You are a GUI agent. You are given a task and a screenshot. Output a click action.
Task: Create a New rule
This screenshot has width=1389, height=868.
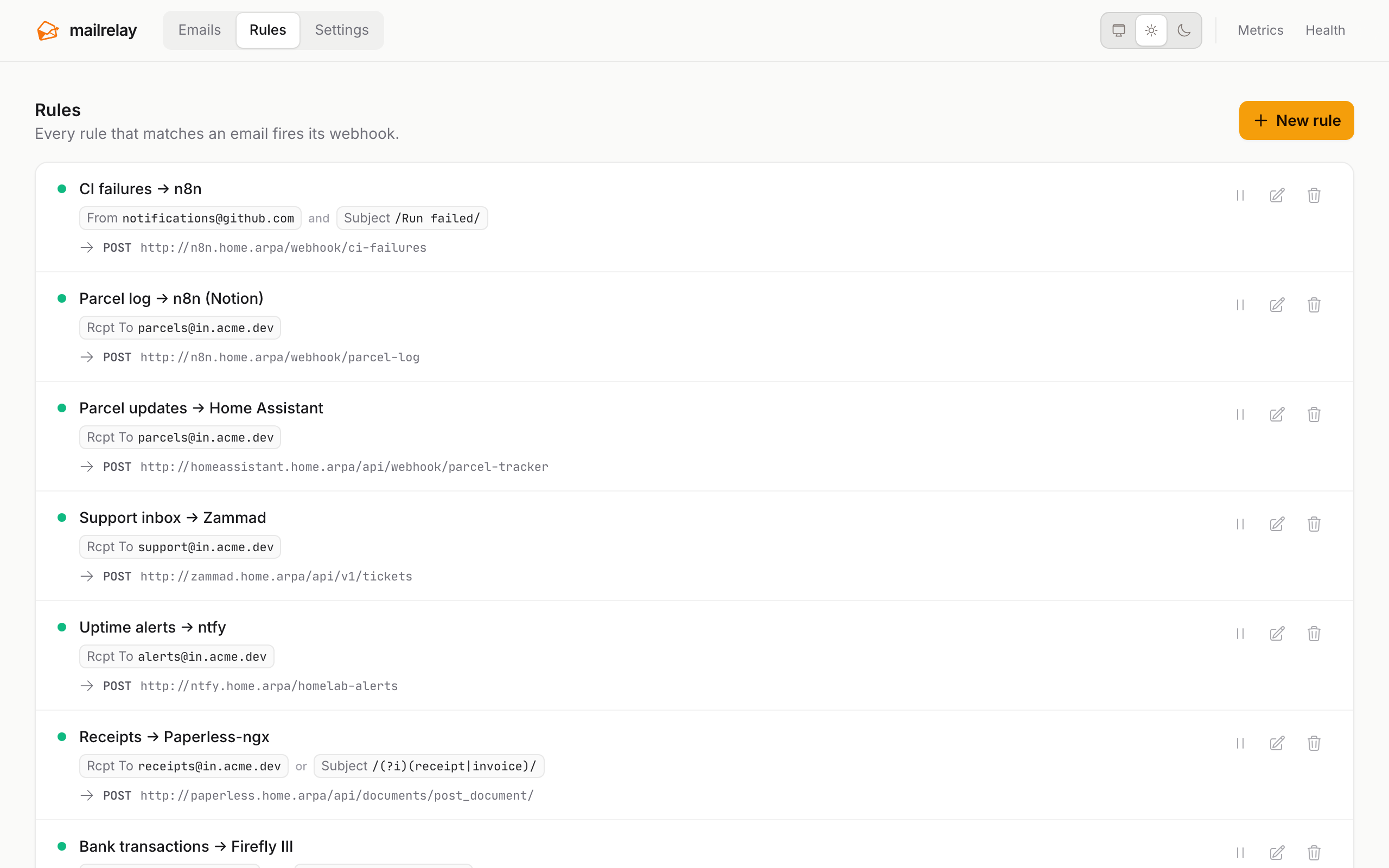click(1297, 120)
